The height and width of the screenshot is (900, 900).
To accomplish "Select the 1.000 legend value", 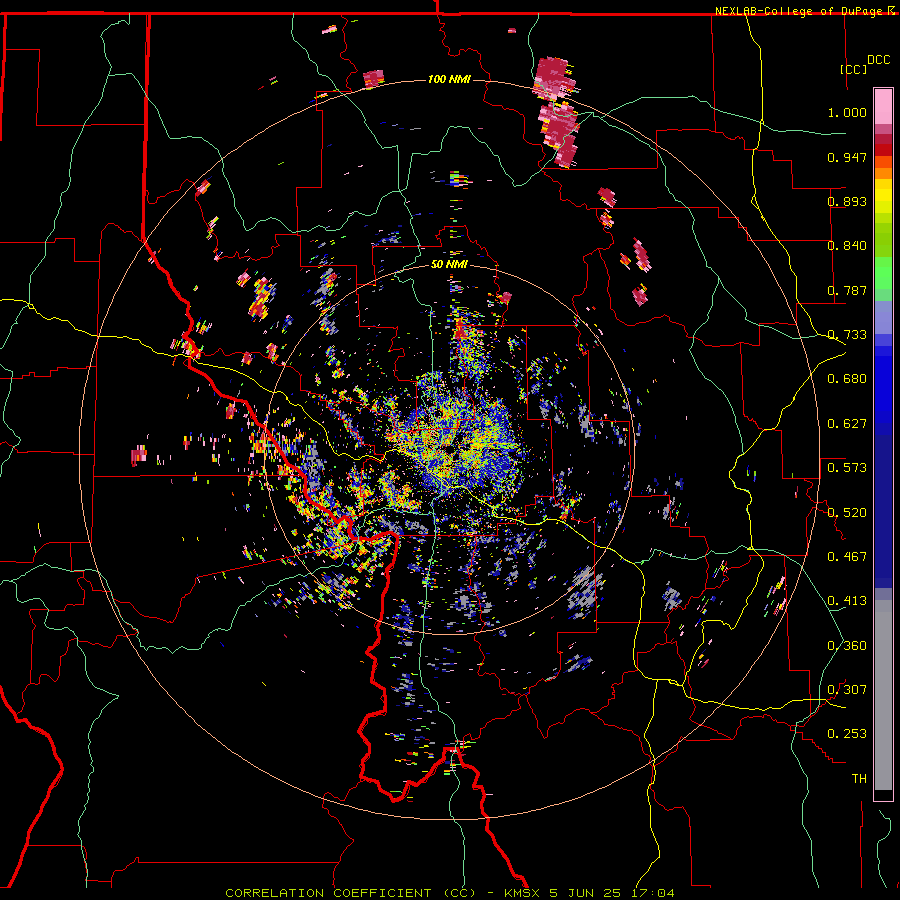I will 847,112.
